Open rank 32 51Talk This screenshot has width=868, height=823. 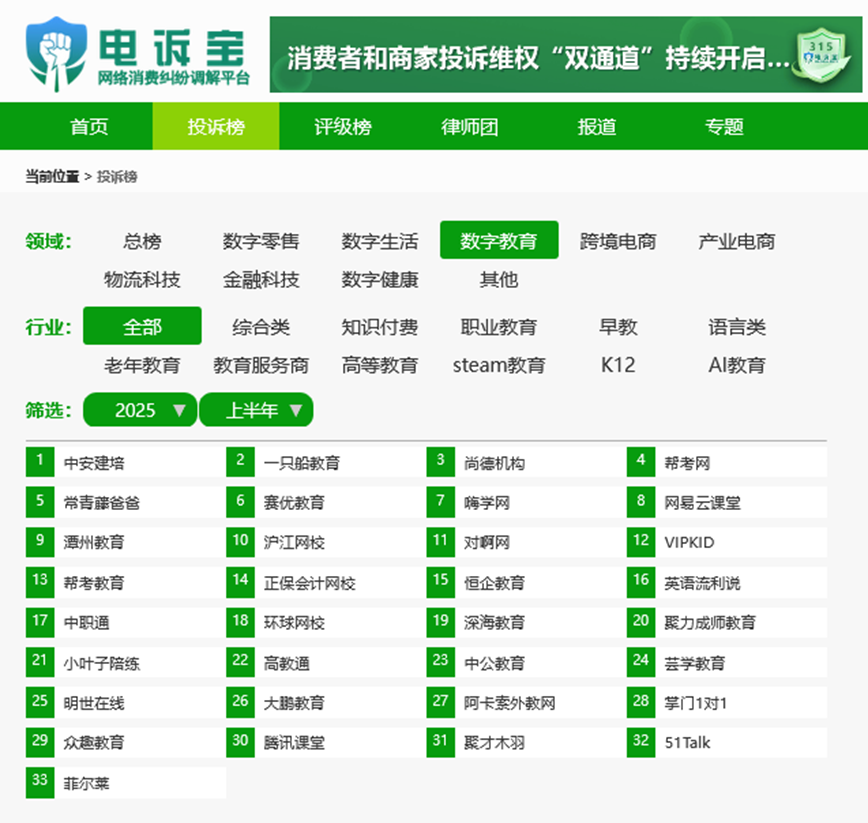(x=727, y=742)
